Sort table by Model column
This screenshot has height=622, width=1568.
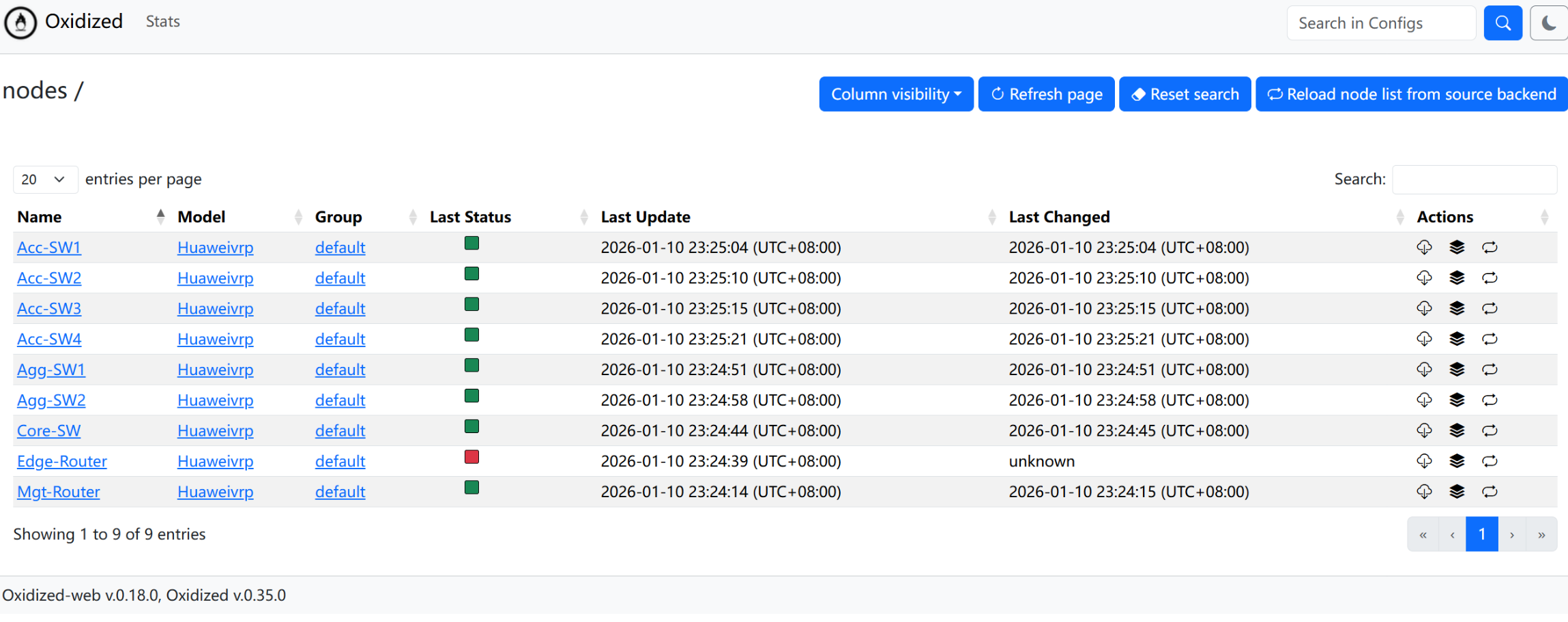click(x=239, y=217)
